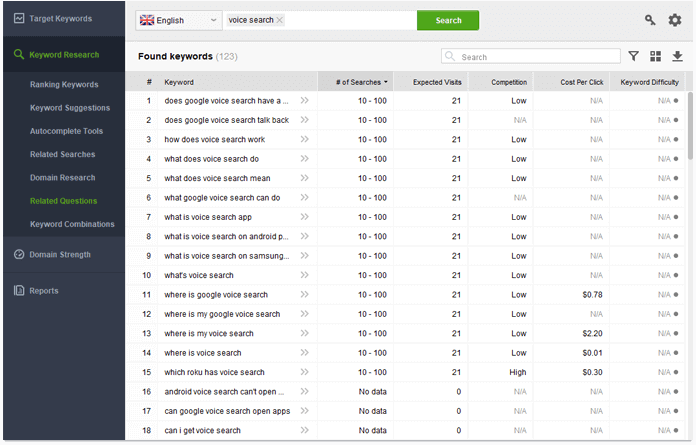
Task: Open Ranking Keywords in the sidebar
Action: pyautogui.click(x=64, y=85)
